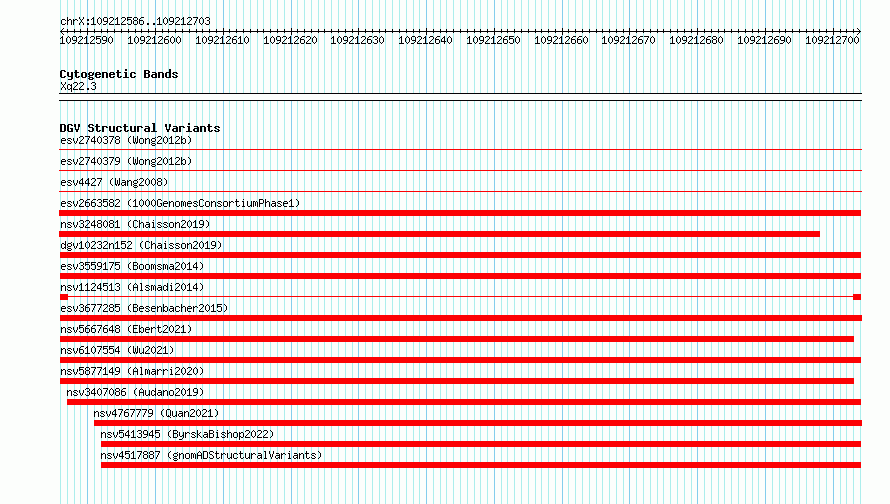Select the esv4427 (Wang2008) variant label

tap(114, 182)
